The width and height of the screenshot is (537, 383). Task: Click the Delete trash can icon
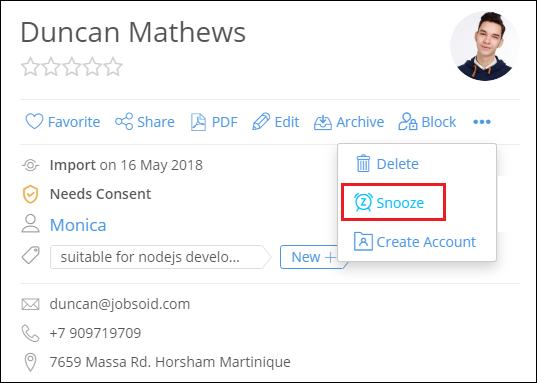(x=363, y=163)
